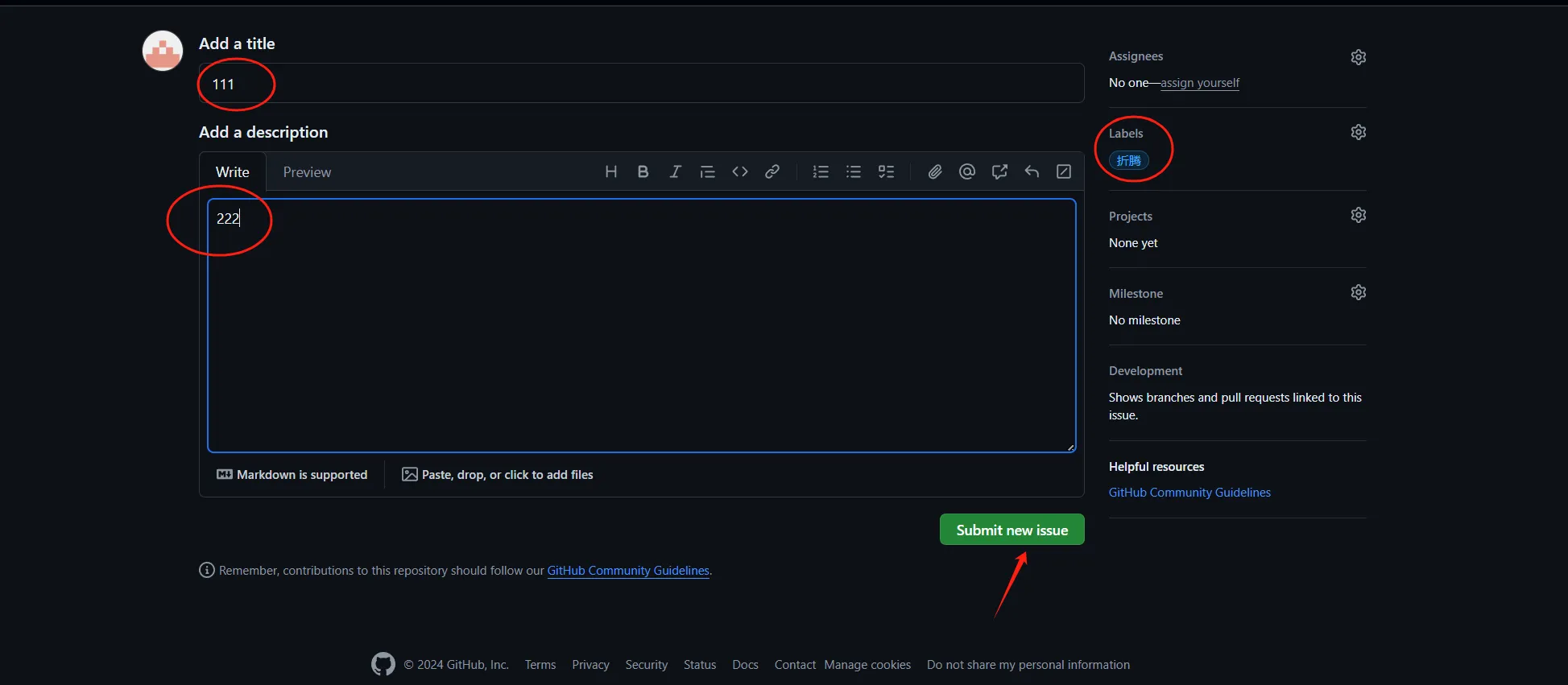Insert an unordered bullet list
This screenshot has width=1568, height=685.
(x=853, y=171)
